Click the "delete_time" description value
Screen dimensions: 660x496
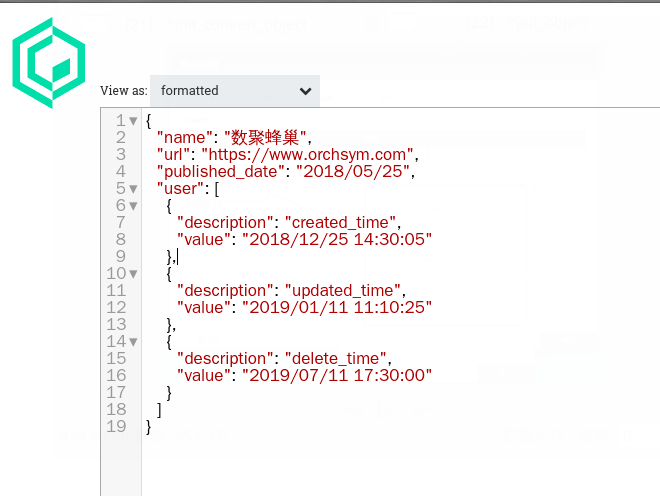pos(339,359)
